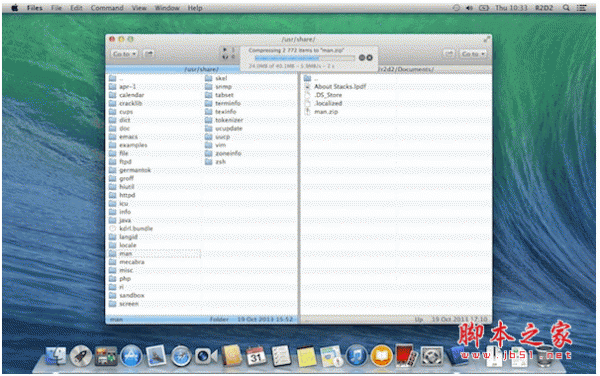The image size is (600, 376).
Task: Open the Window menu
Action: (x=167, y=8)
